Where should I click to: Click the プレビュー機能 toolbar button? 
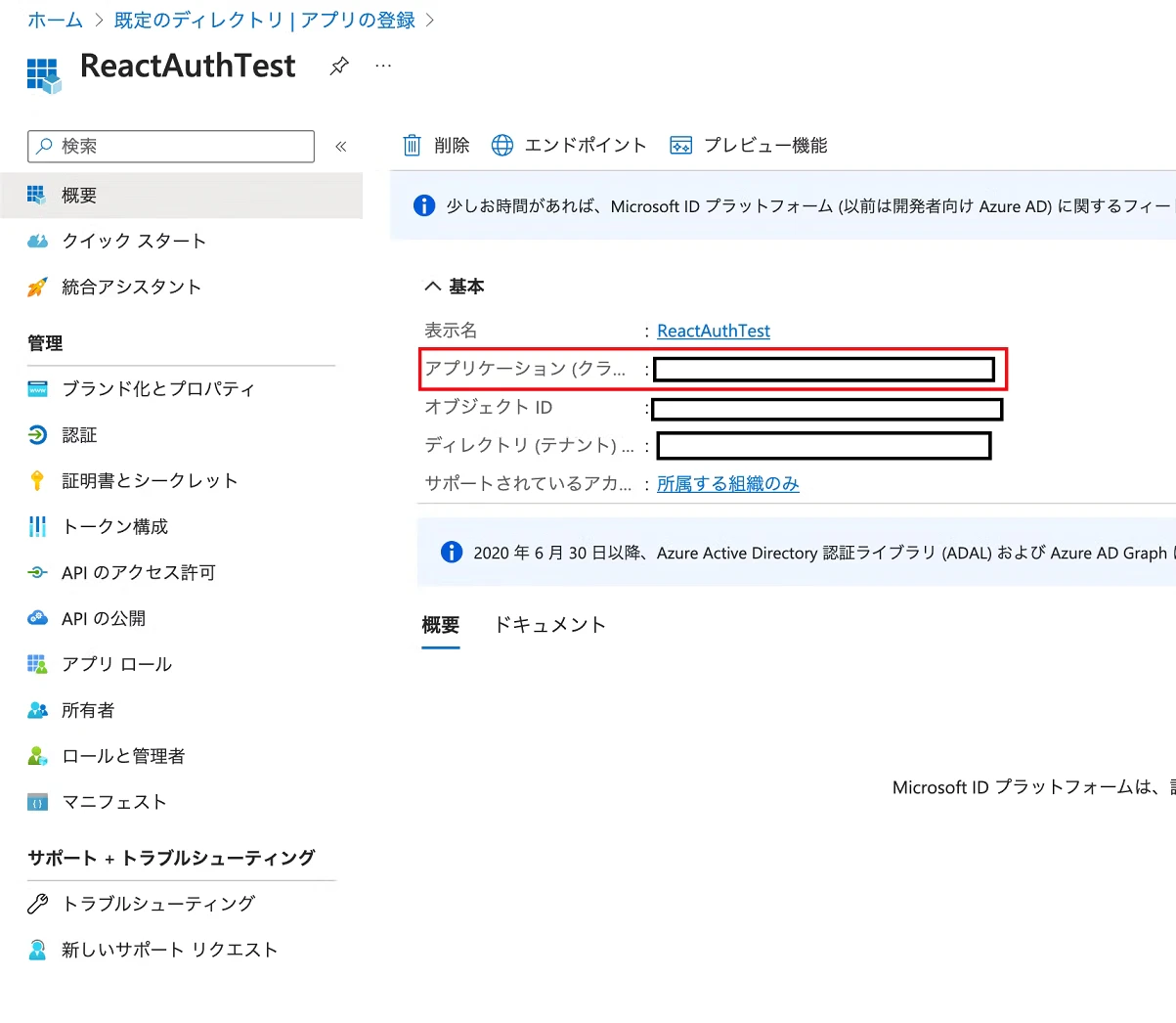[748, 146]
